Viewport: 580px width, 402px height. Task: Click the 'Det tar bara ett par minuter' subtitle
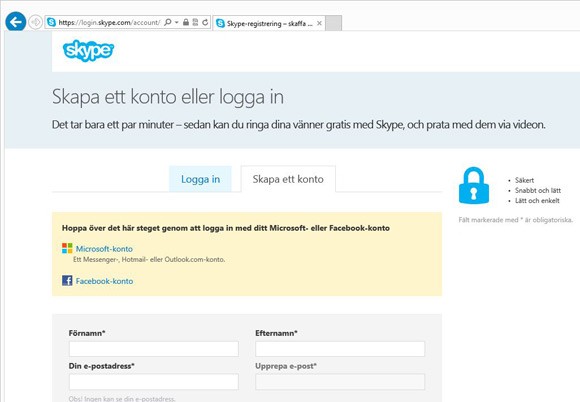coord(299,125)
